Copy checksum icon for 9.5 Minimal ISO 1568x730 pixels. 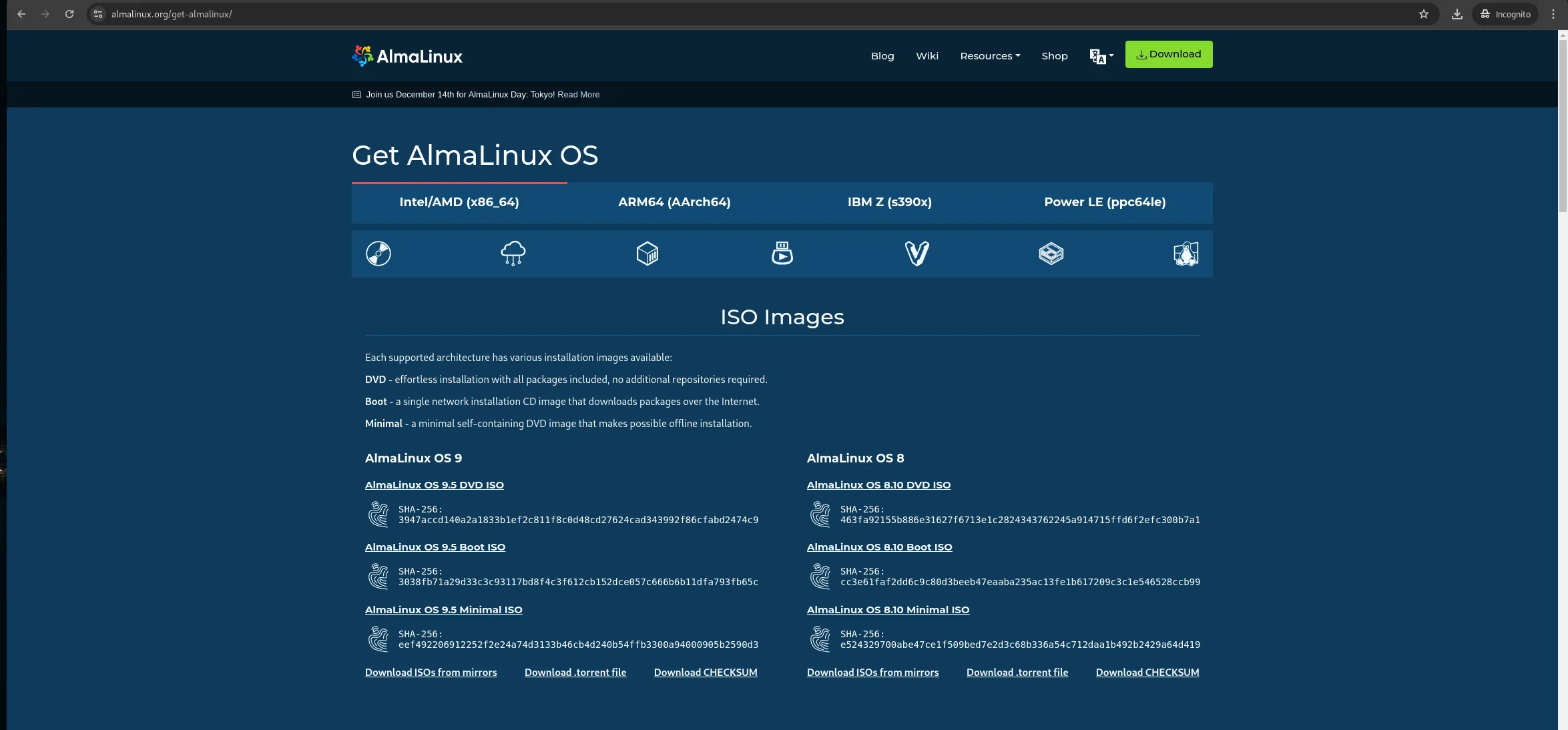click(x=378, y=639)
